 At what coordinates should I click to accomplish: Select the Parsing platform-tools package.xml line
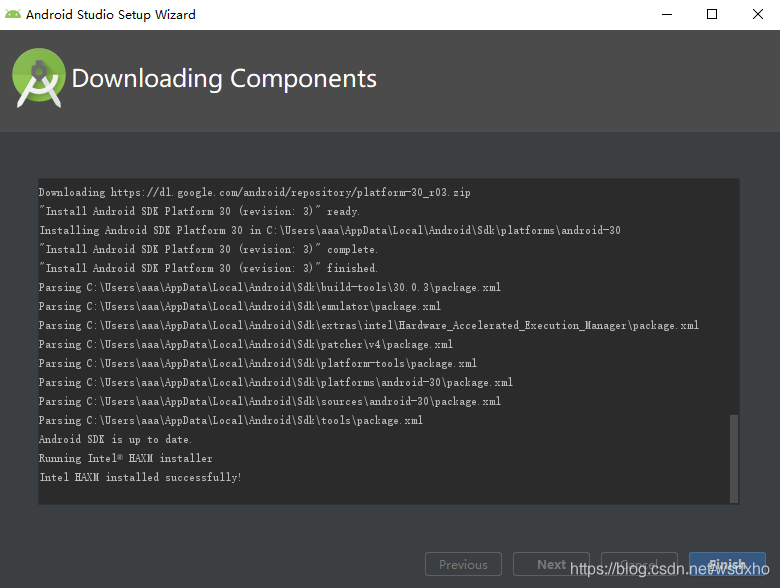[258, 363]
